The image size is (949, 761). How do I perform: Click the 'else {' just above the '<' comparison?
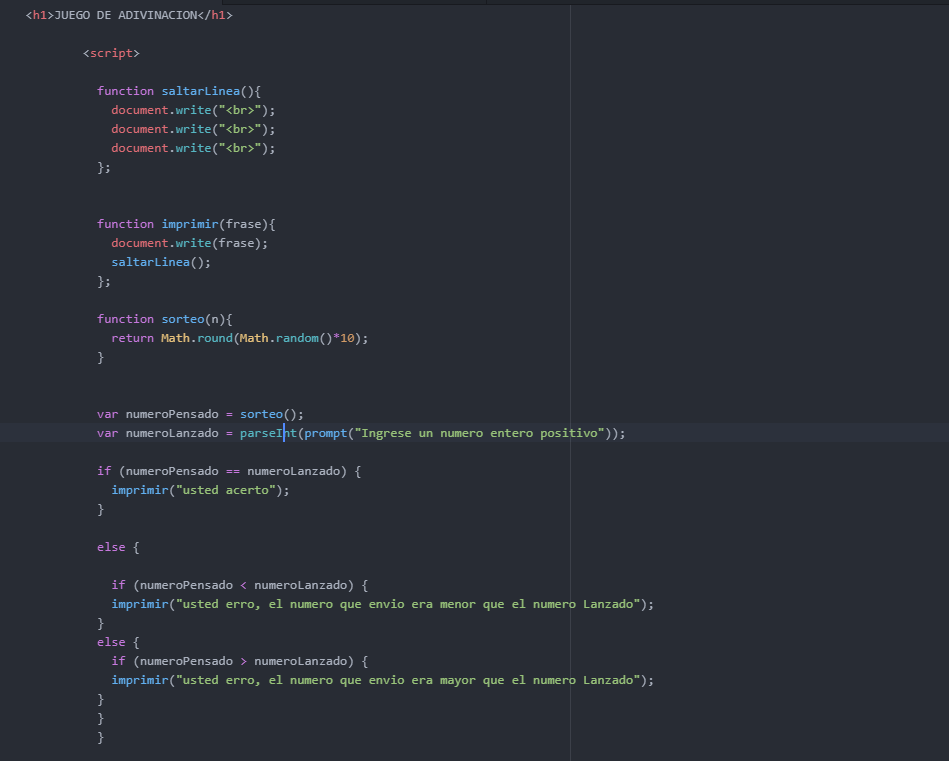coord(118,547)
